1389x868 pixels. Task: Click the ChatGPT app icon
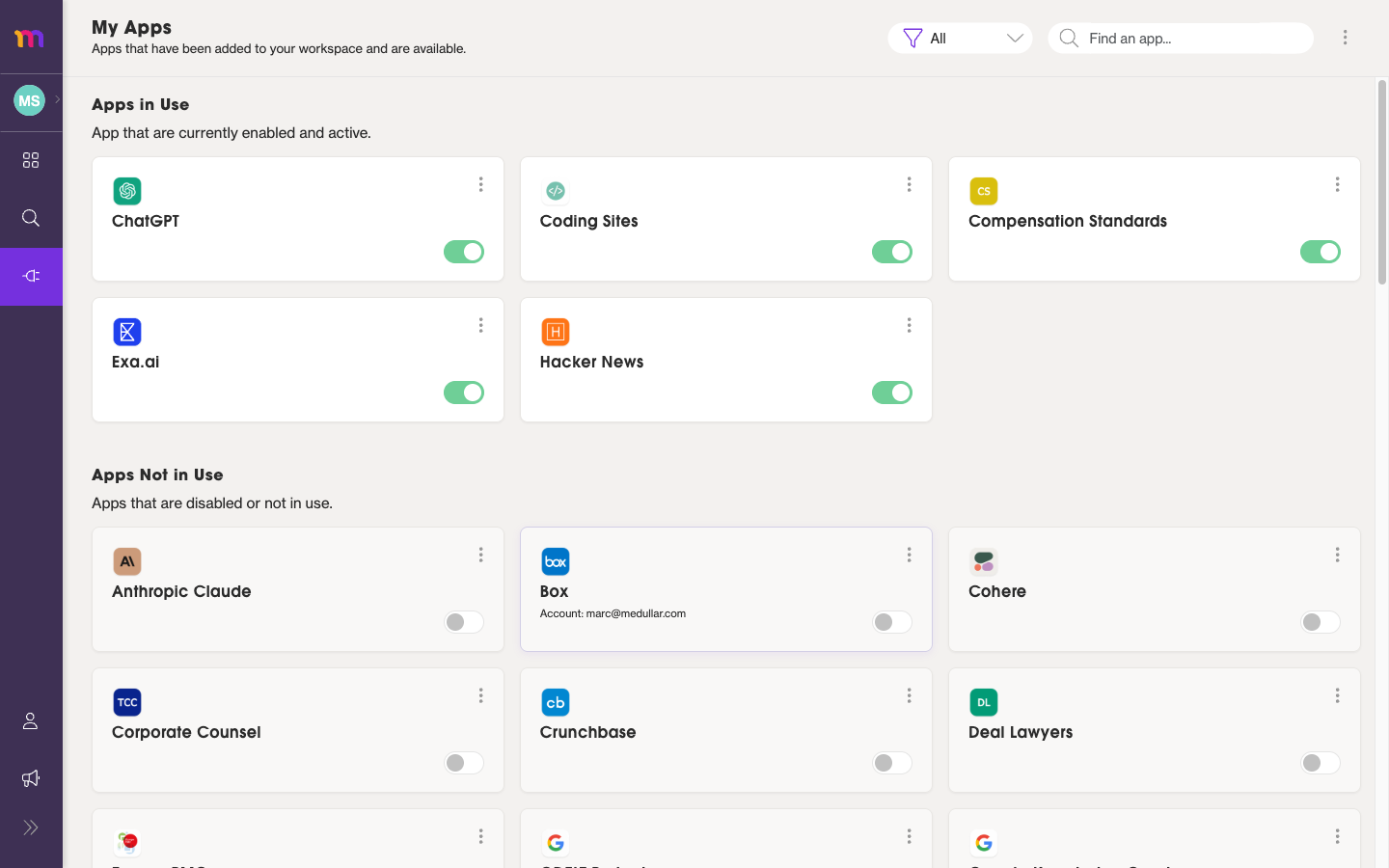click(x=127, y=191)
